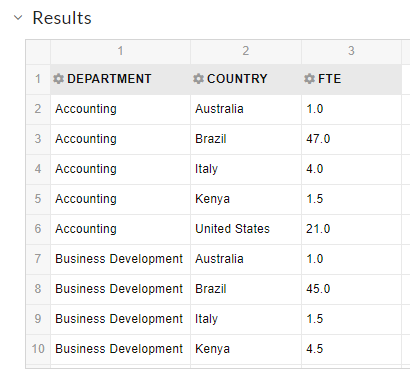The width and height of the screenshot is (410, 376).
Task: Open the COUNTRY column gear icon
Action: (x=198, y=79)
